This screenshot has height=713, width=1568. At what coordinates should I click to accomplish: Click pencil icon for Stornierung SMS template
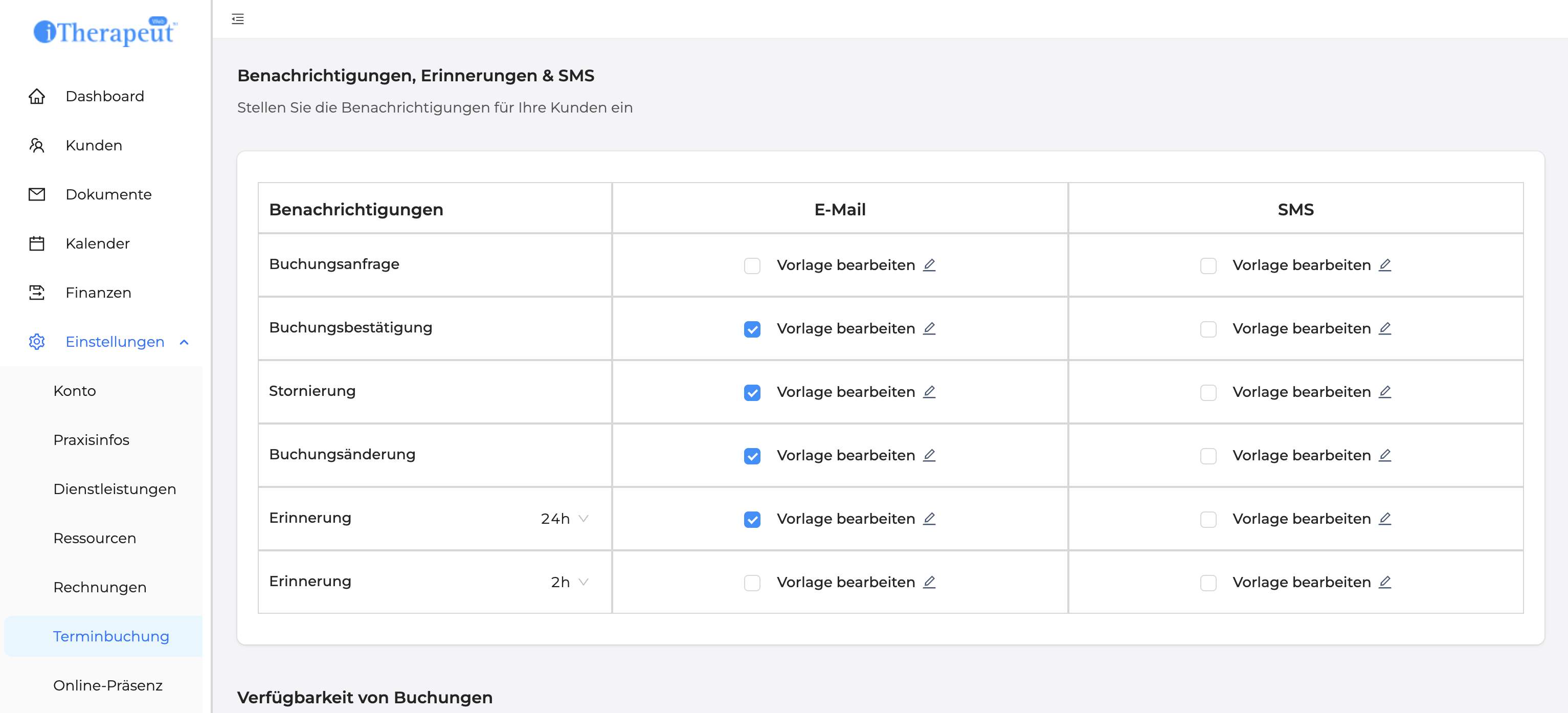1385,391
